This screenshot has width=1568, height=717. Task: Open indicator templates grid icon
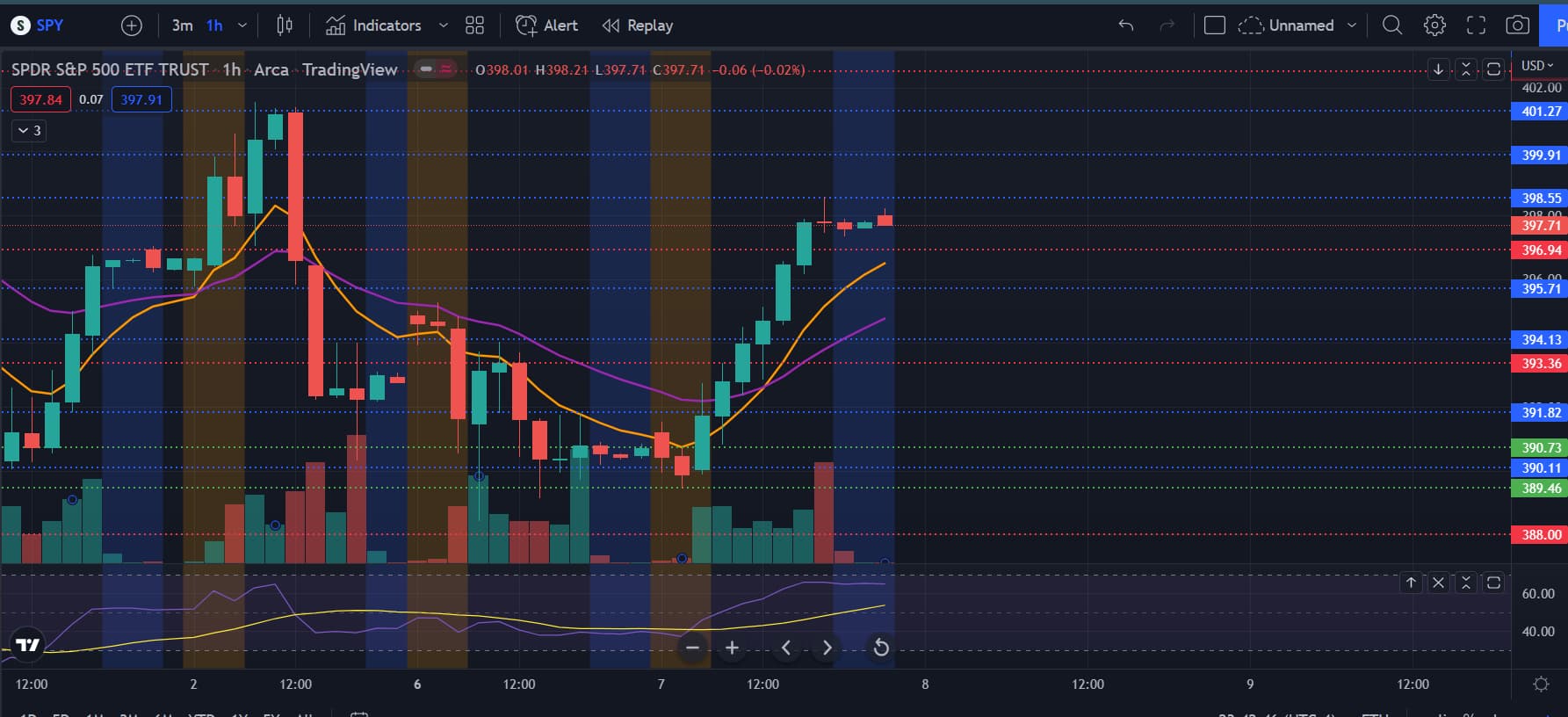tap(474, 25)
